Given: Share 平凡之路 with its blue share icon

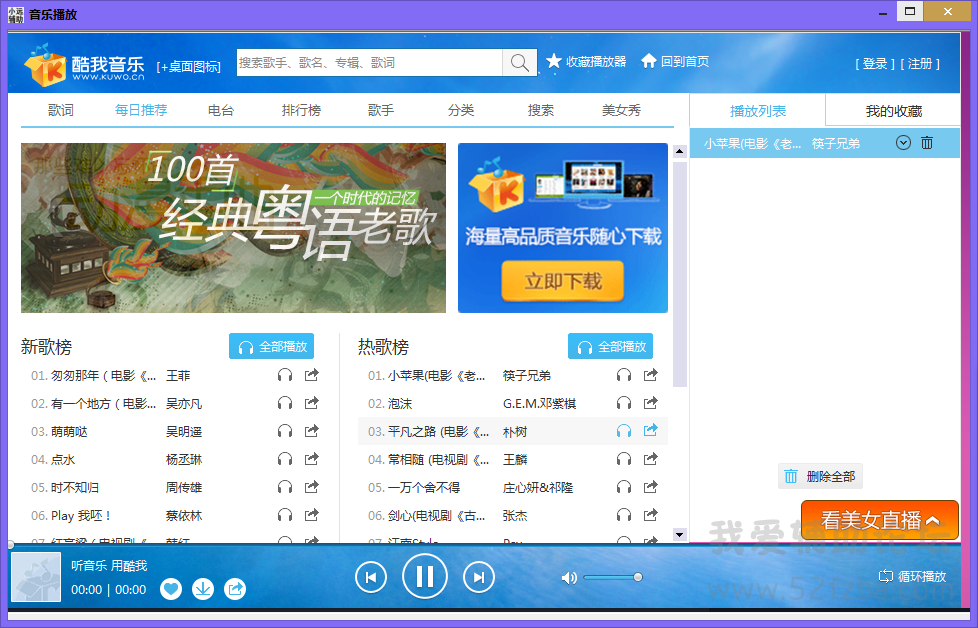Looking at the screenshot, I should point(651,430).
